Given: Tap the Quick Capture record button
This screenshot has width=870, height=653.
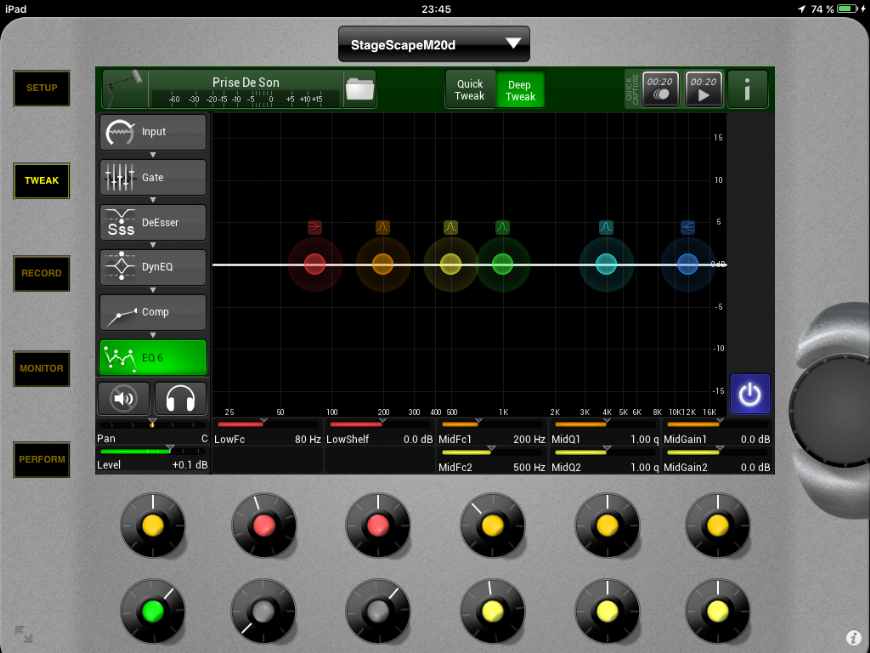Looking at the screenshot, I should click(660, 90).
